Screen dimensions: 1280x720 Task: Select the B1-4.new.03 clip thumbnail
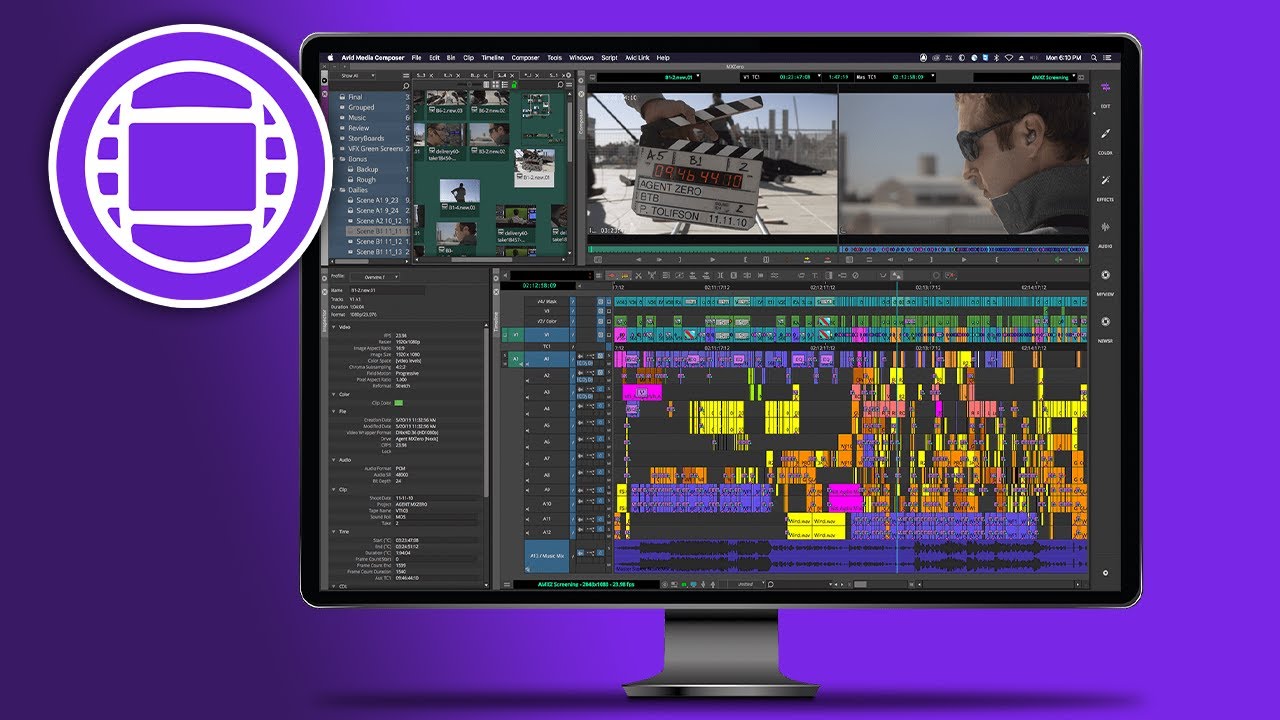460,197
